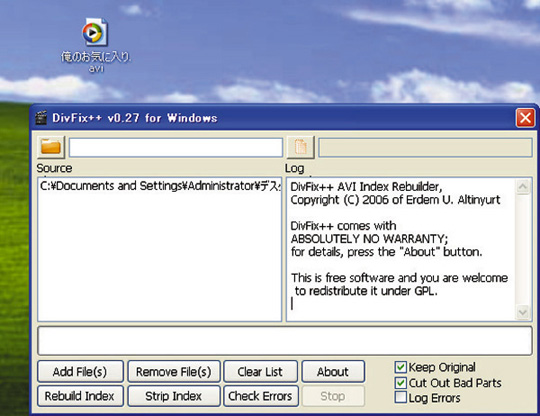Image resolution: width=540 pixels, height=416 pixels.
Task: Click the grayed-out Stop button
Action: tap(333, 396)
